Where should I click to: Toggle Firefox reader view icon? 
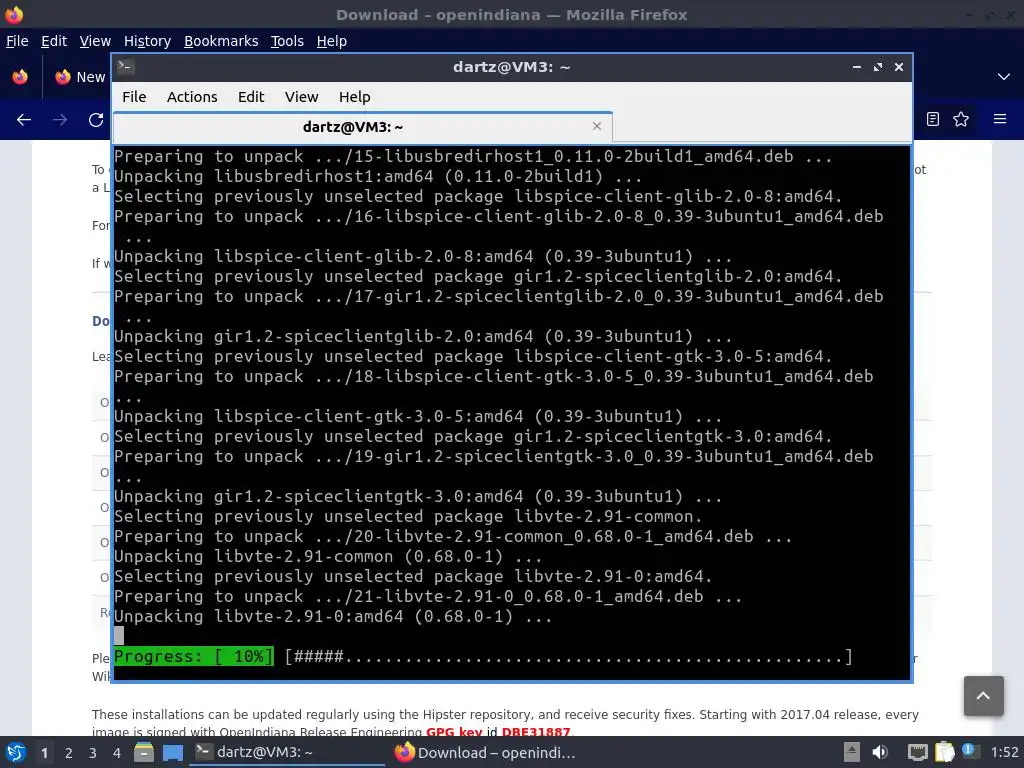[x=933, y=119]
